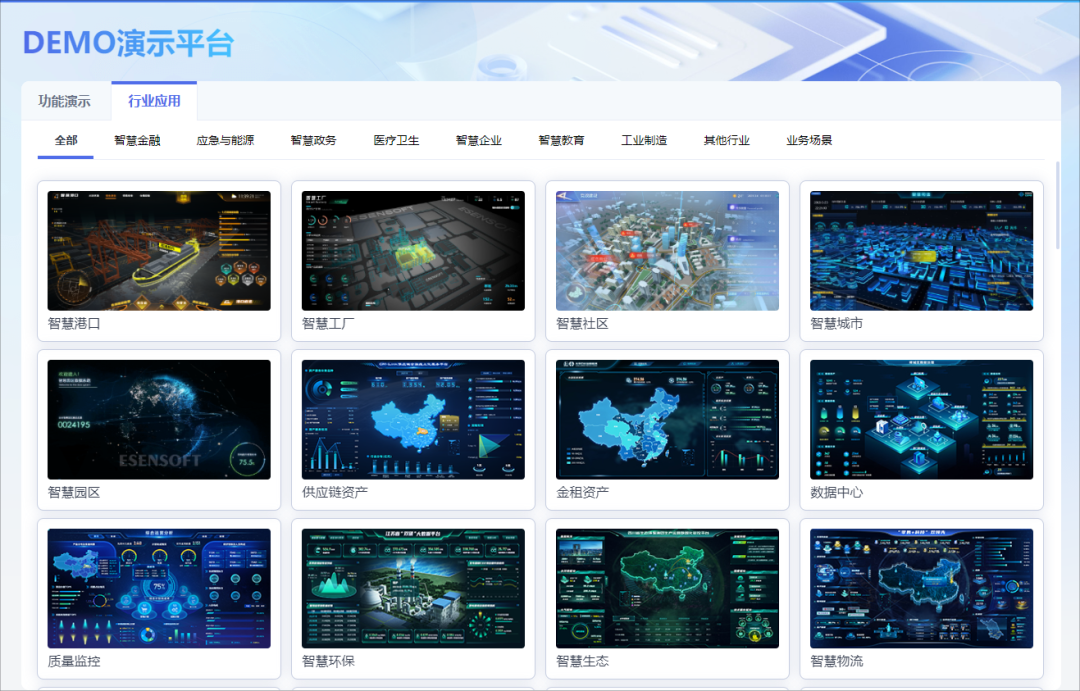
Task: Open the 业务场景 category
Action: 809,140
